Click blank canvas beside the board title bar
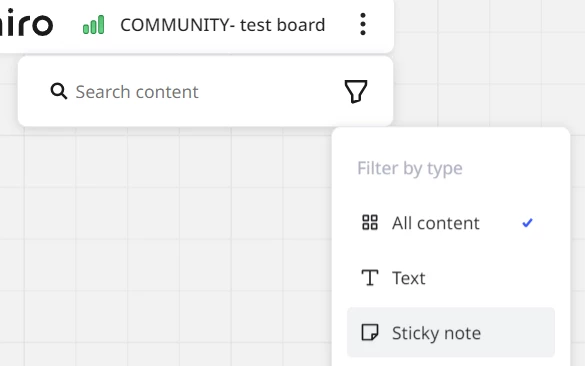Image resolution: width=585 pixels, height=366 pixels. click(x=485, y=56)
